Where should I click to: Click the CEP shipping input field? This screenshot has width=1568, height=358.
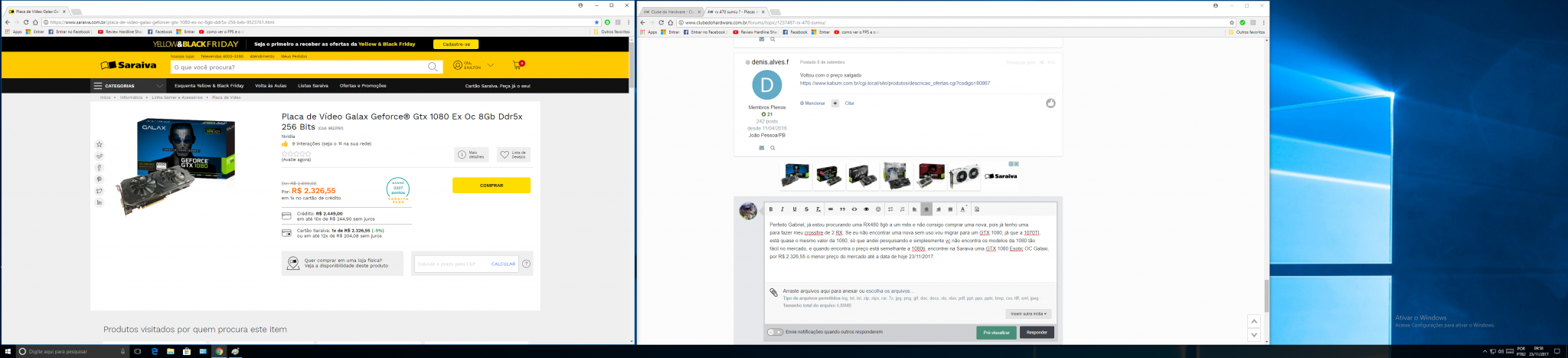452,264
